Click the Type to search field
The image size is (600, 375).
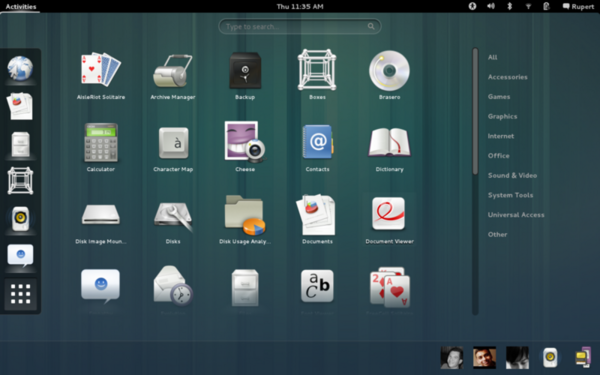pyautogui.click(x=300, y=26)
